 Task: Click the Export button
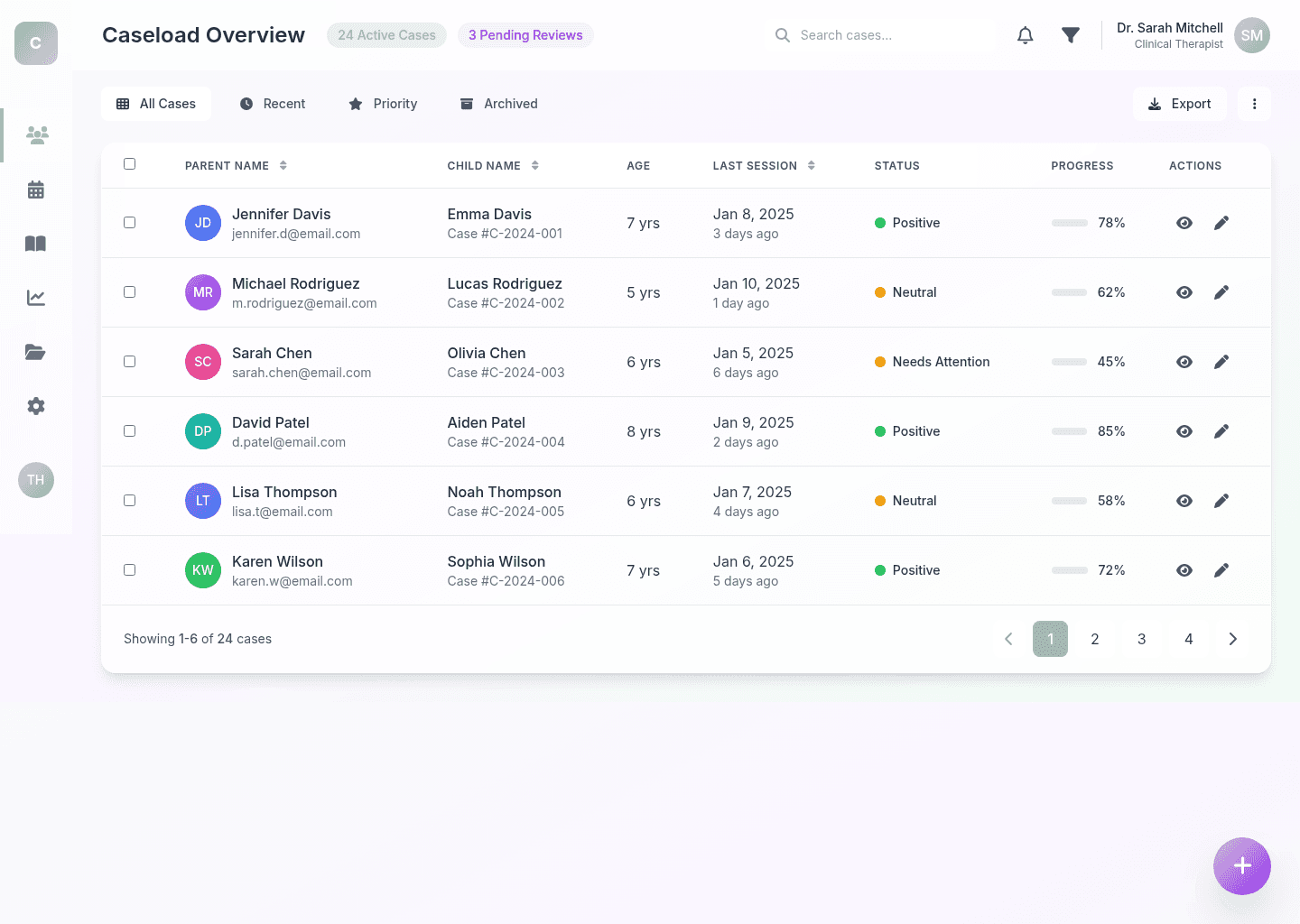coord(1179,104)
